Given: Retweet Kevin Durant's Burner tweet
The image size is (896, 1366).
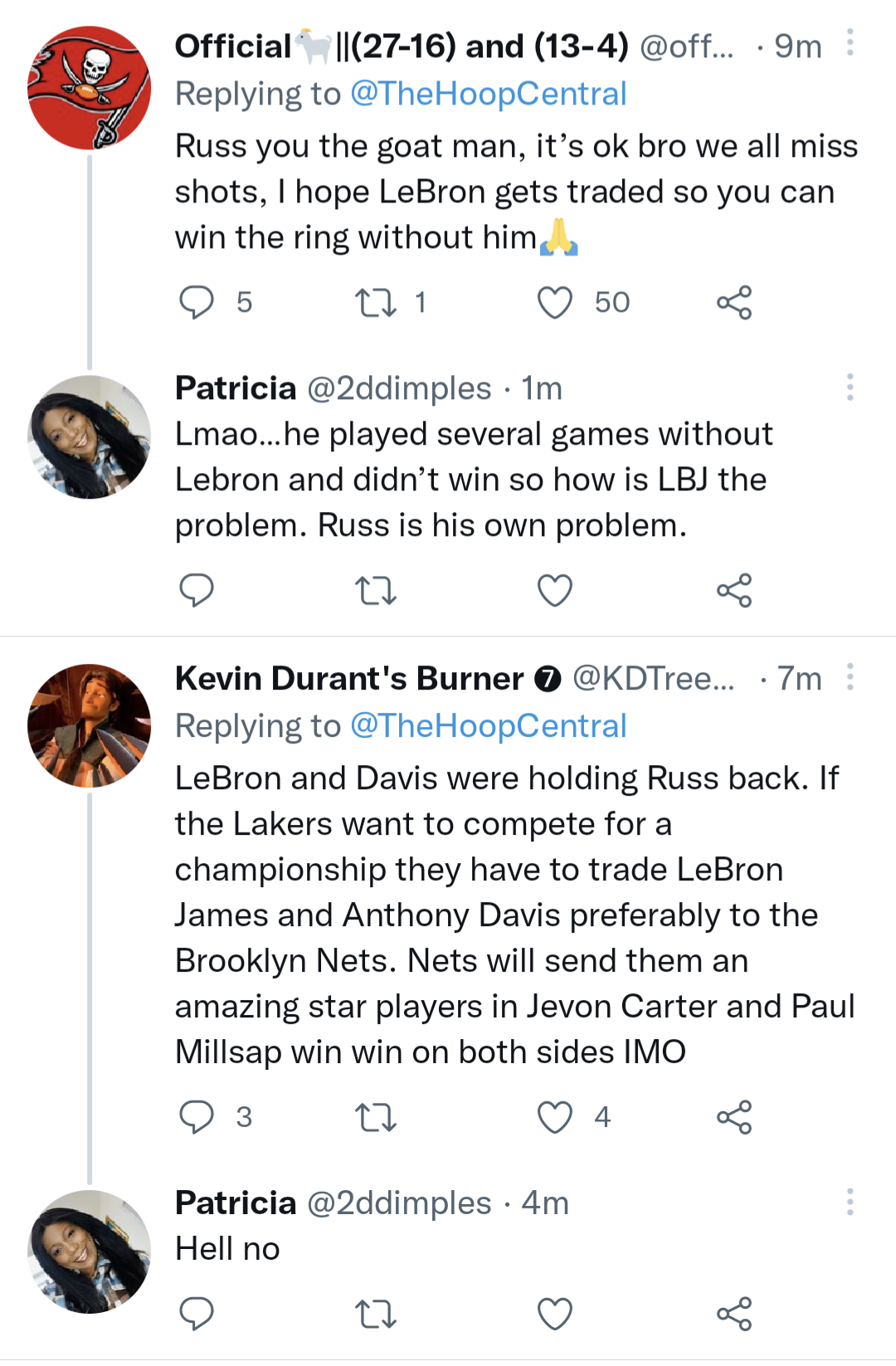Looking at the screenshot, I should (375, 1116).
